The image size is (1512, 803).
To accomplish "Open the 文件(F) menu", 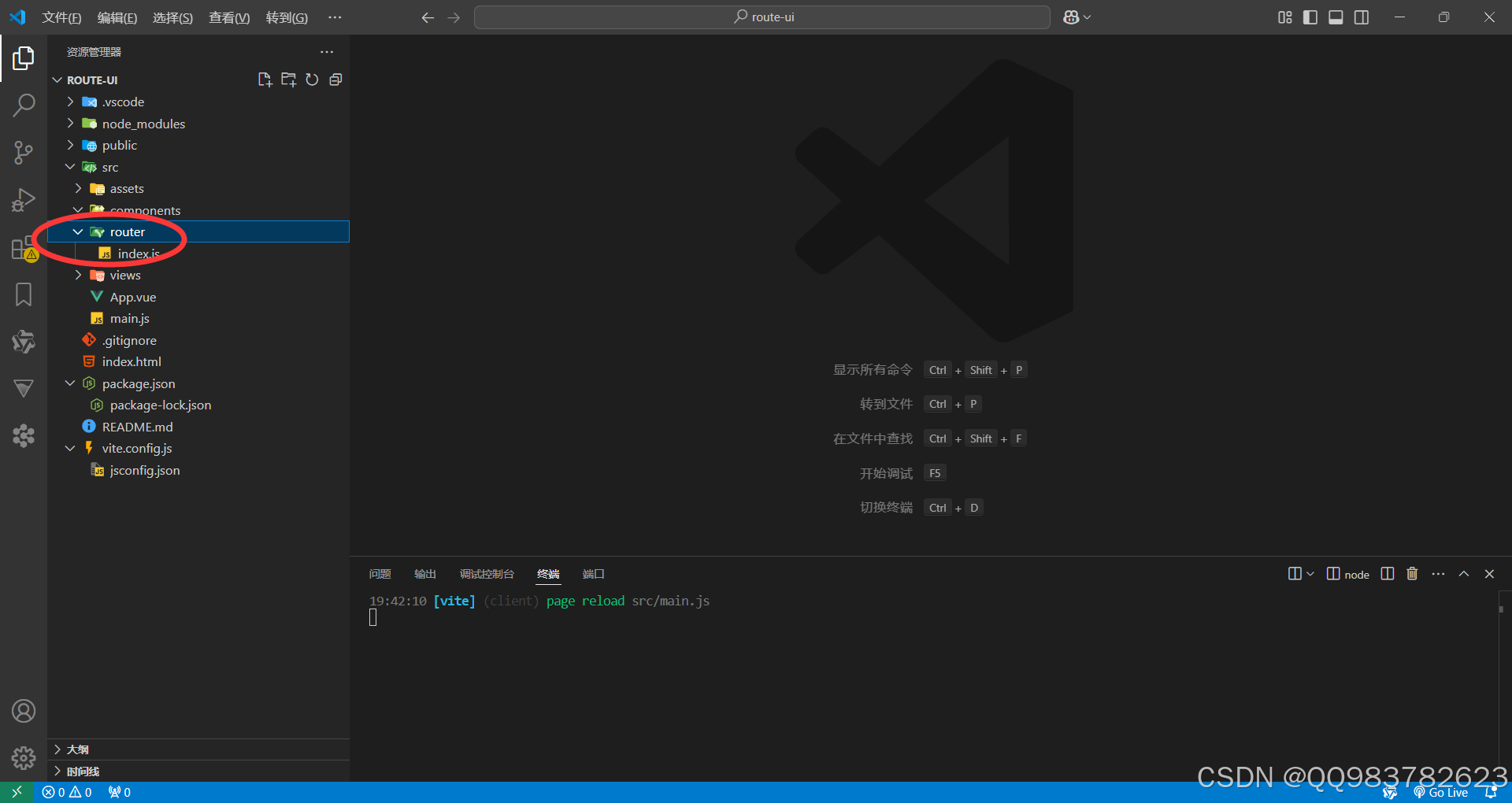I will 61,17.
